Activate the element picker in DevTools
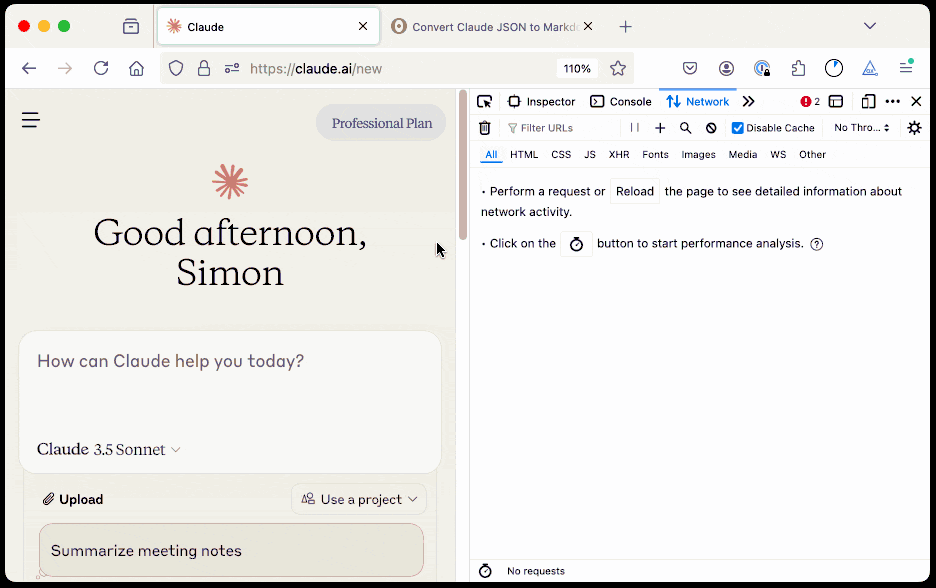Image resolution: width=936 pixels, height=588 pixels. 484,101
